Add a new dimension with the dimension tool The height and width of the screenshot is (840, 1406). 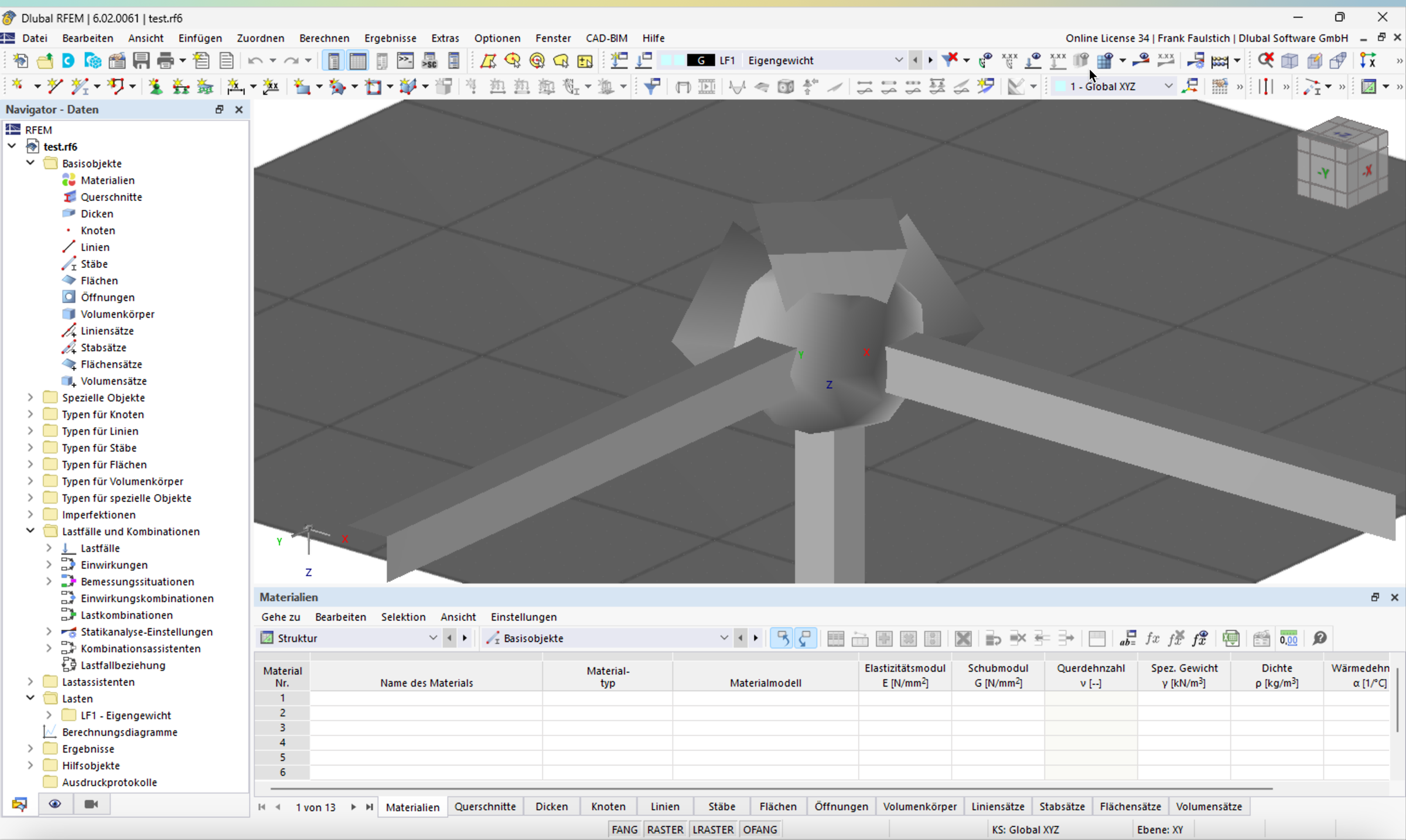pyautogui.click(x=235, y=87)
